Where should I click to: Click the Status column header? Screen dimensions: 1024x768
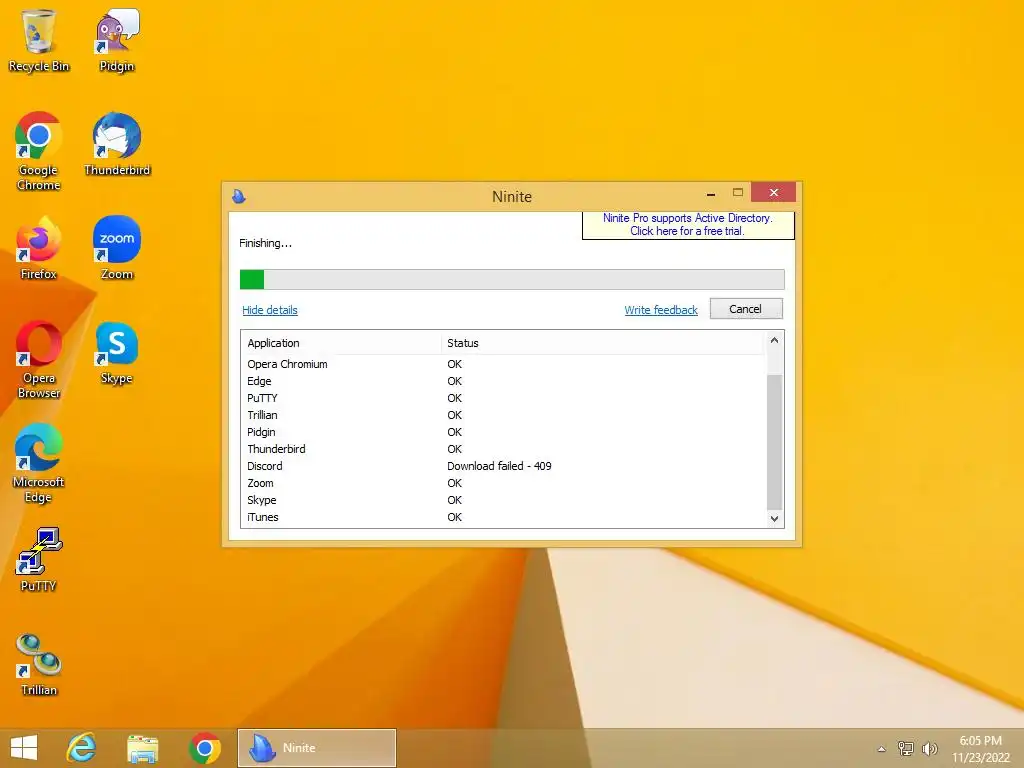[602, 343]
